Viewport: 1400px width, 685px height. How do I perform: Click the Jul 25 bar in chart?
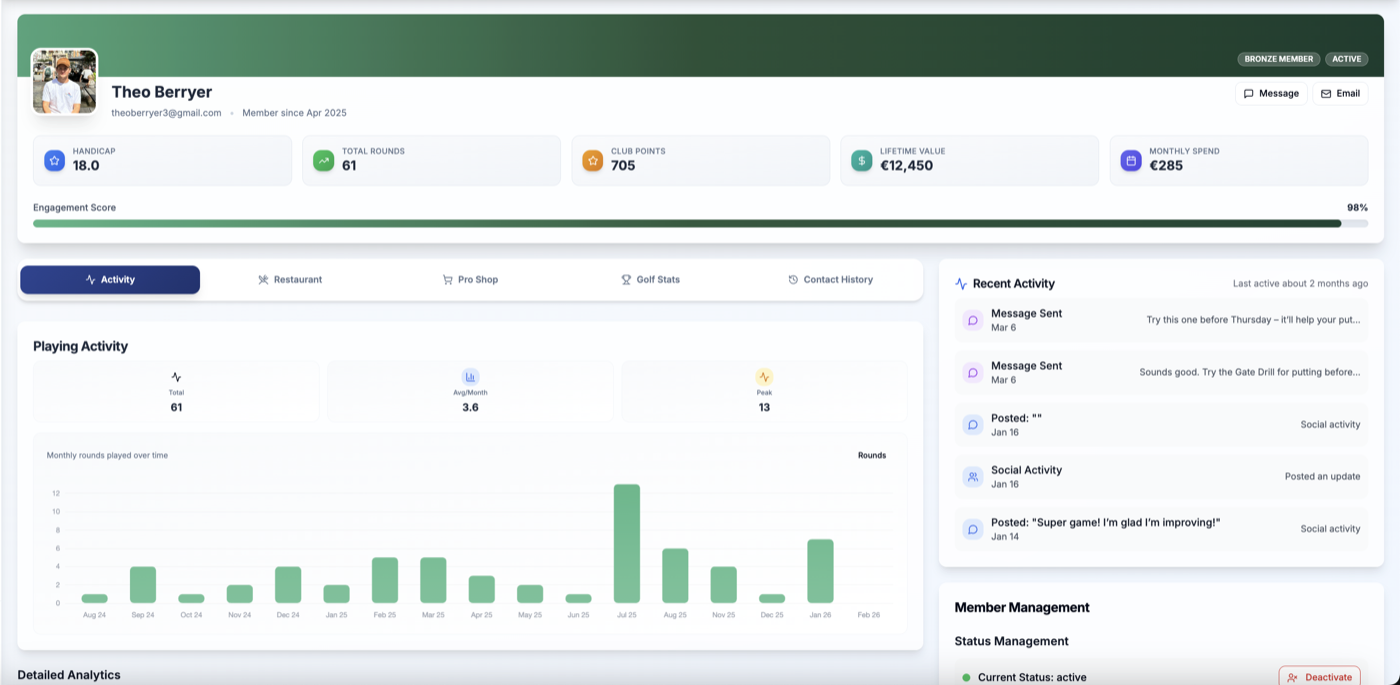coord(627,544)
